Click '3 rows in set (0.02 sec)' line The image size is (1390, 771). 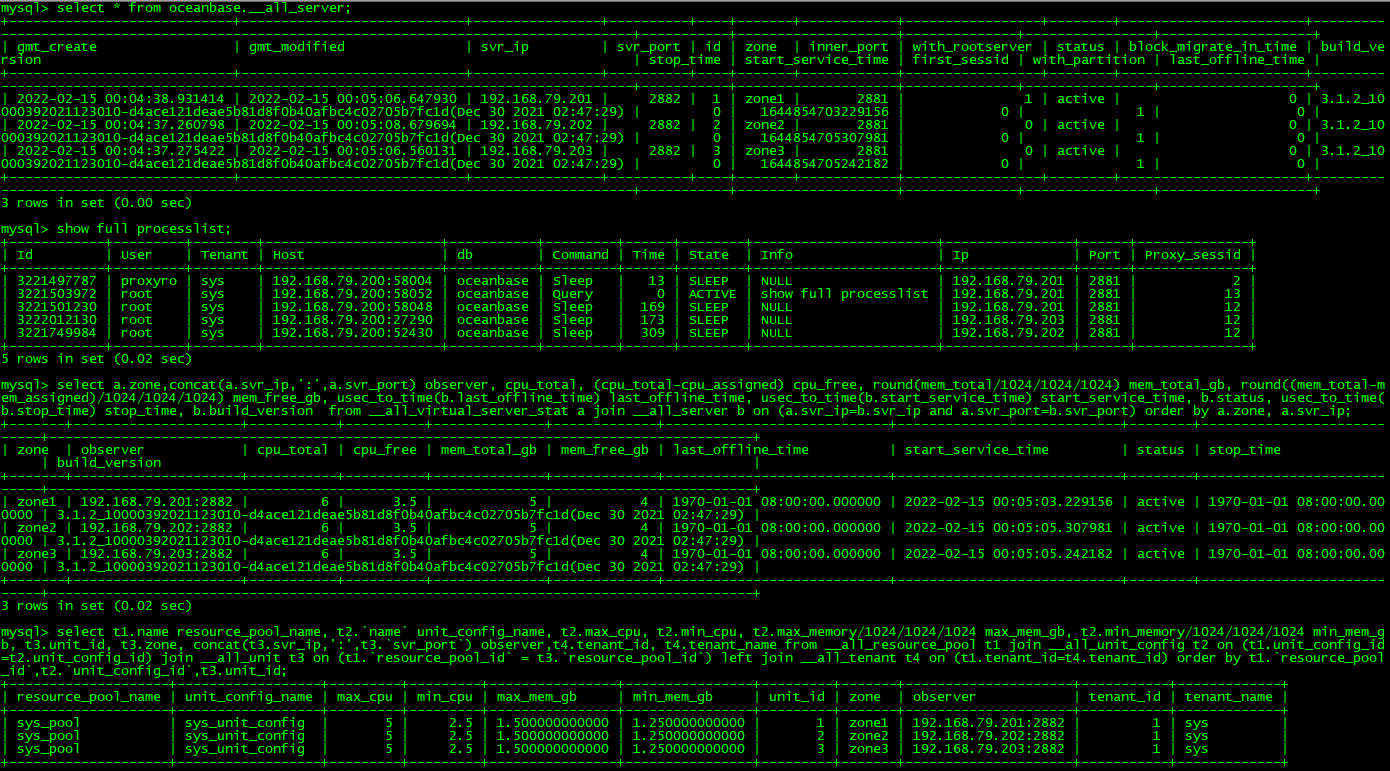click(96, 606)
